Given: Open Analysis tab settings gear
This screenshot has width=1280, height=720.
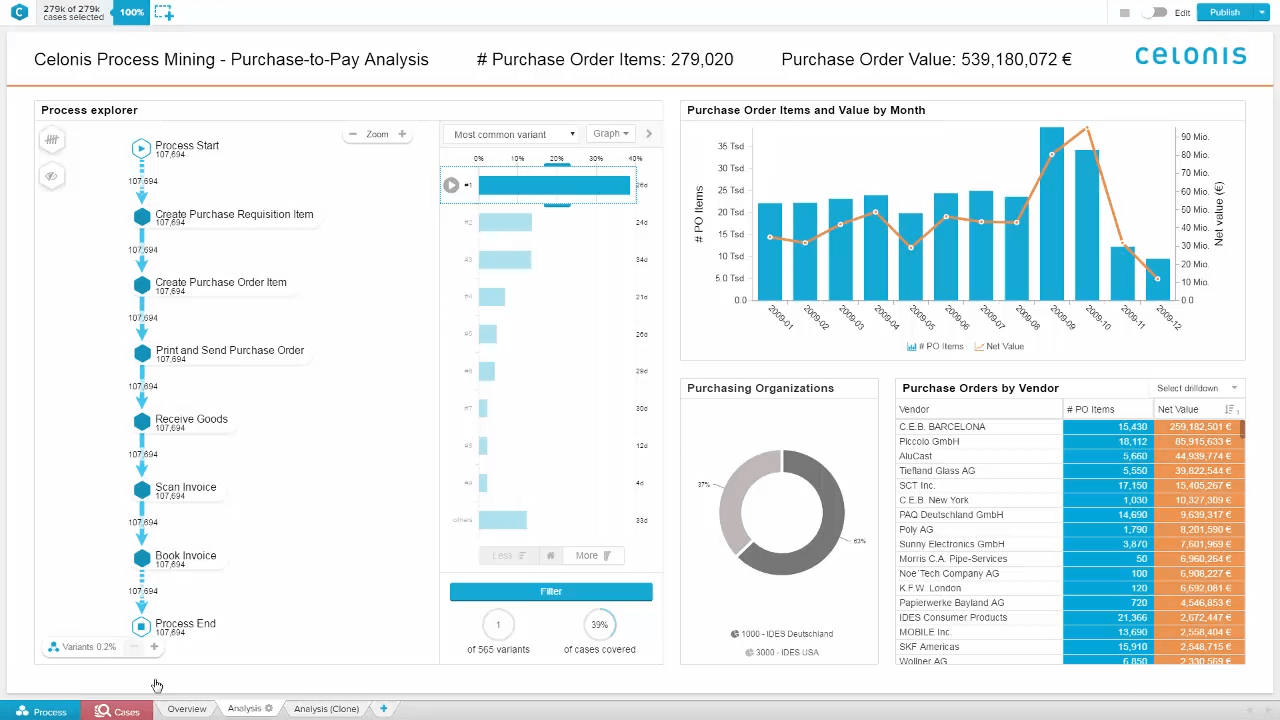Looking at the screenshot, I should [269, 709].
